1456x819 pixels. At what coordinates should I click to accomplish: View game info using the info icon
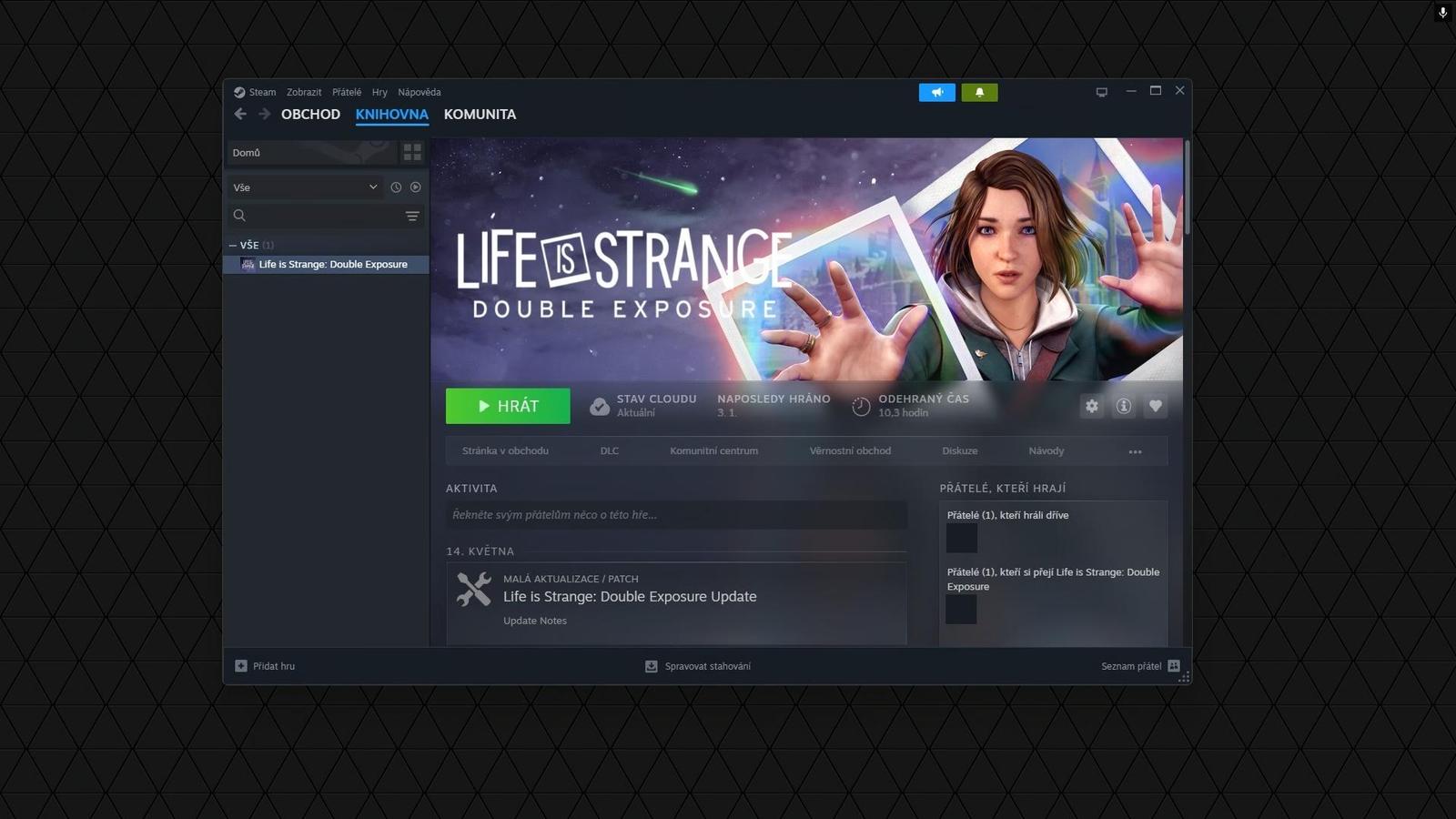pyautogui.click(x=1123, y=406)
